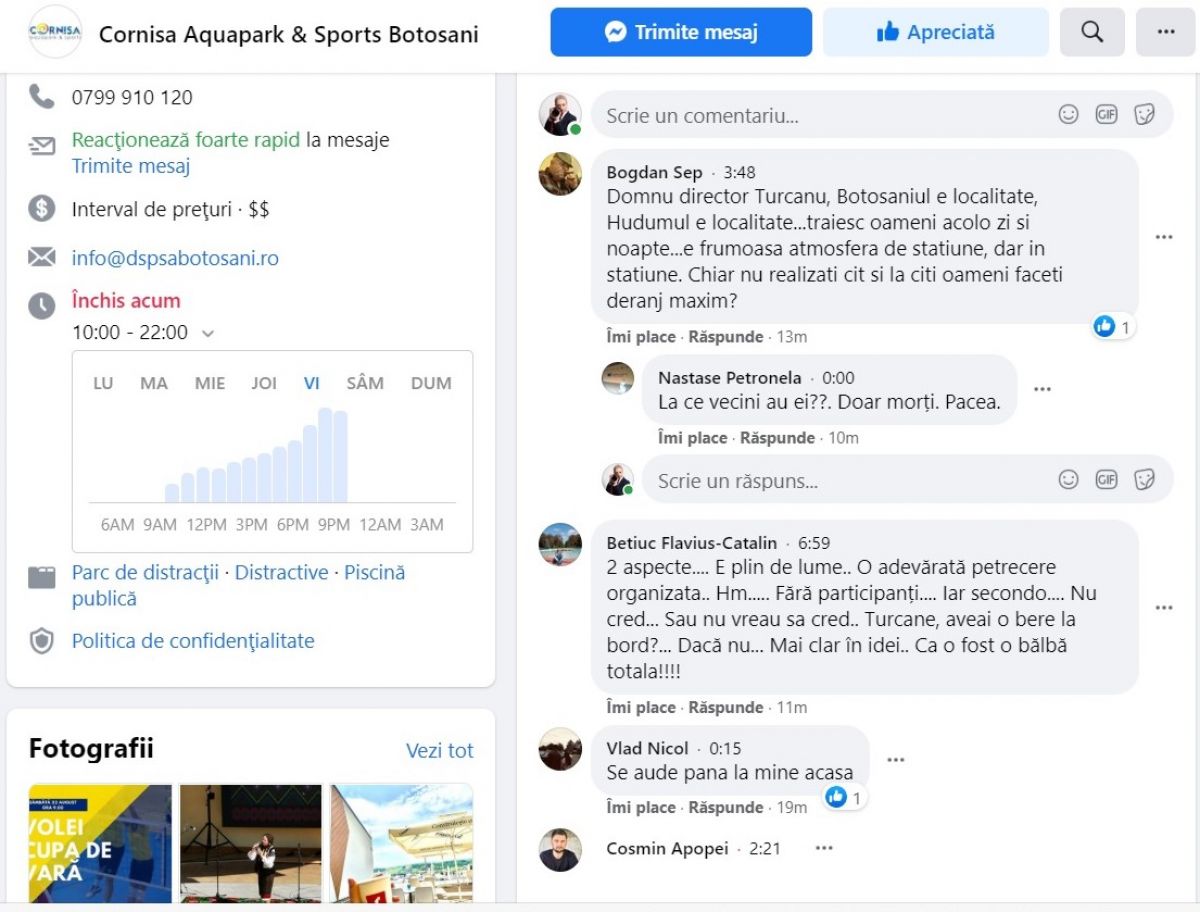Click like reaction count on Bogdan Sep's comment
1200x912 pixels.
(x=1113, y=327)
